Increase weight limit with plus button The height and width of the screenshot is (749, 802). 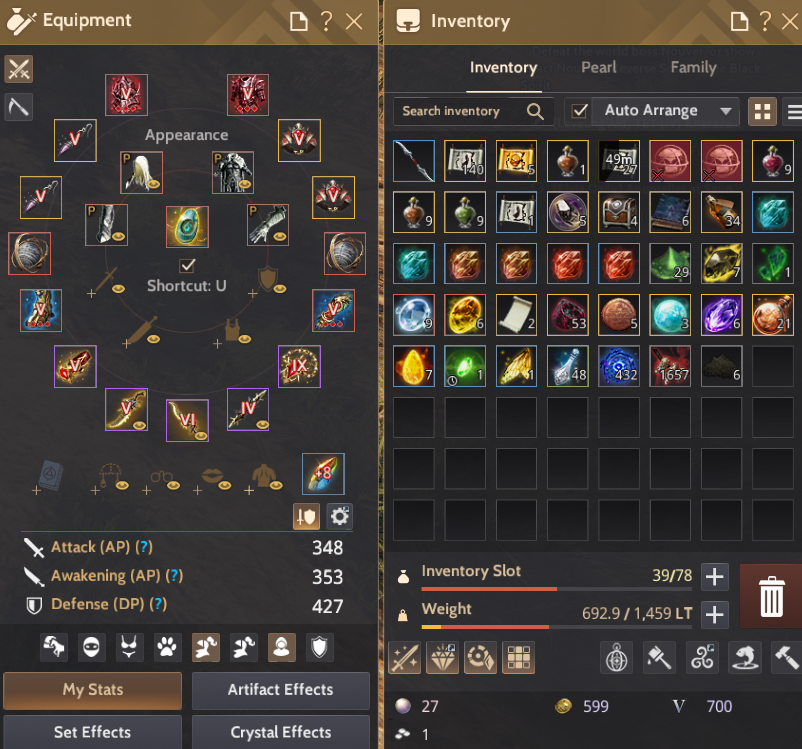[x=715, y=614]
